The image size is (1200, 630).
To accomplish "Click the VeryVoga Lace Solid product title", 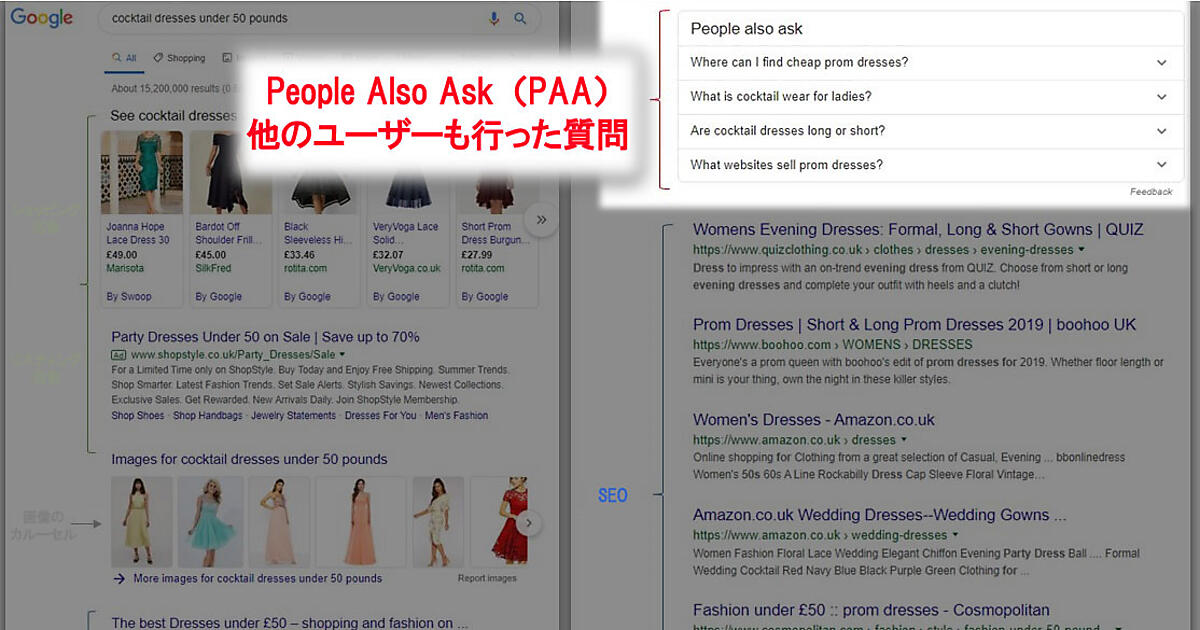I will [406, 233].
